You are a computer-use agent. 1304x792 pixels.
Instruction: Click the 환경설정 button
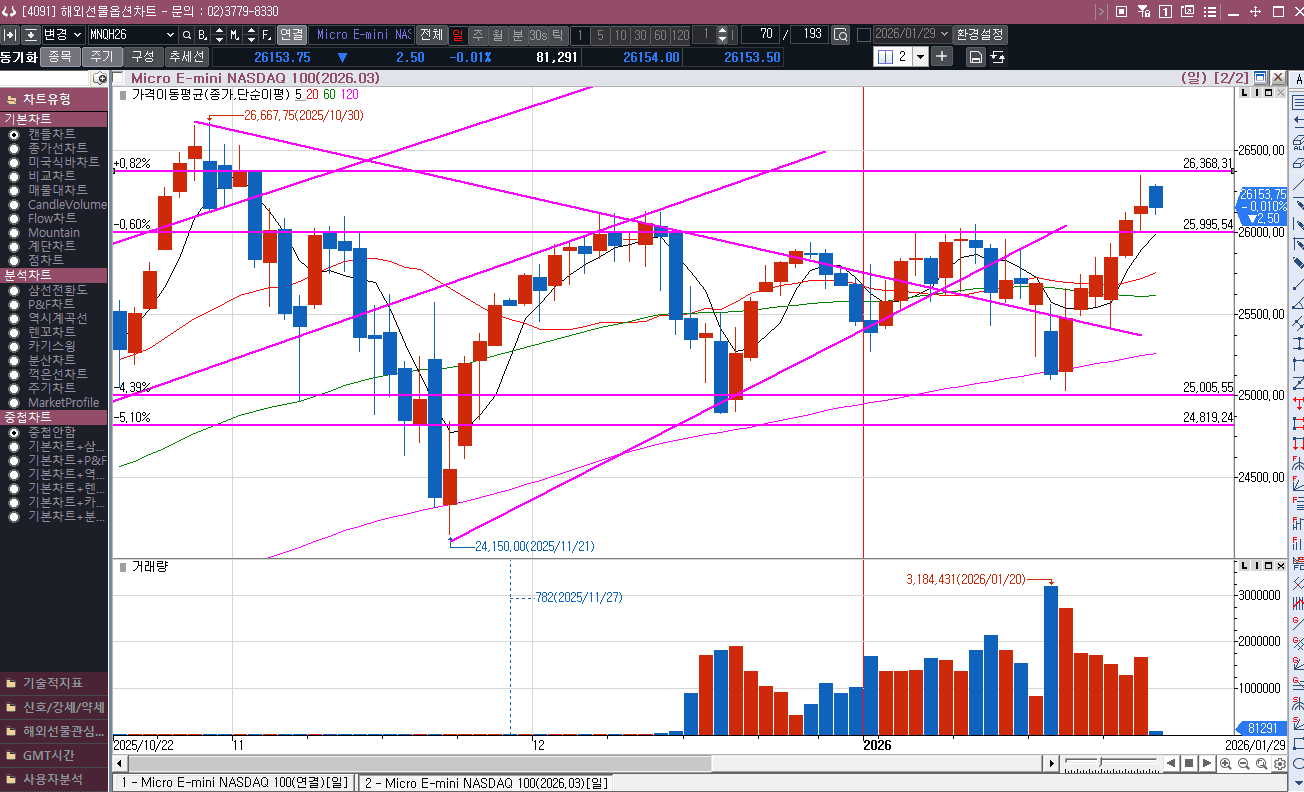pos(980,34)
